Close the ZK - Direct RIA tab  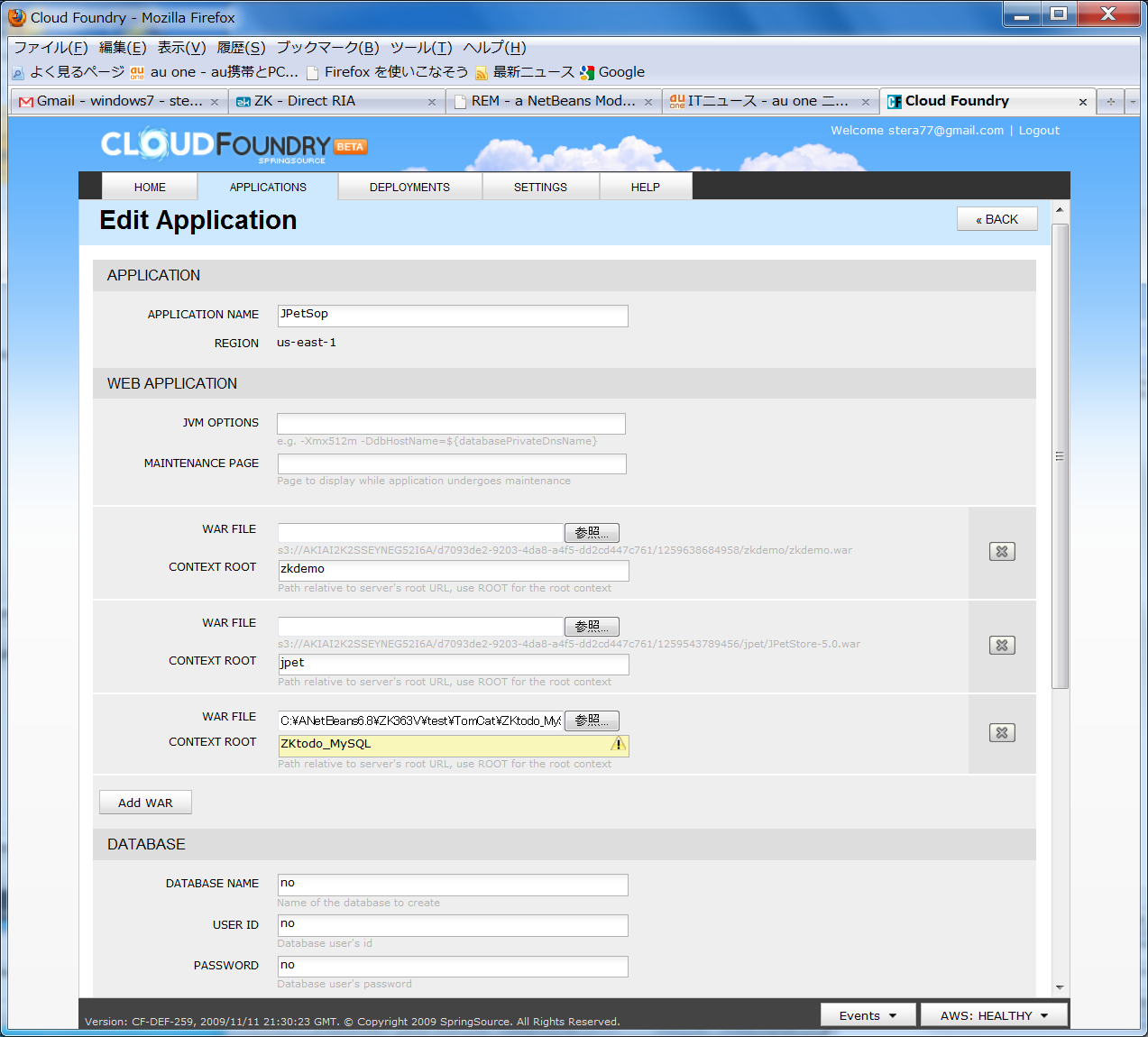(432, 102)
